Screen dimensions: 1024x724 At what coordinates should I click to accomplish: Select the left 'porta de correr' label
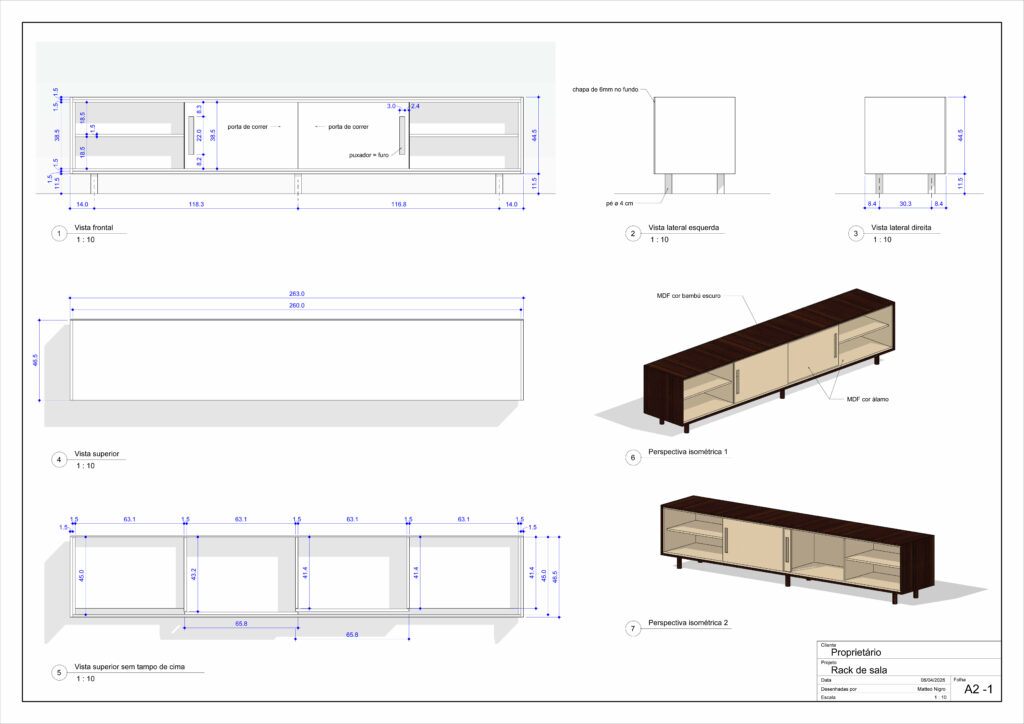click(249, 127)
